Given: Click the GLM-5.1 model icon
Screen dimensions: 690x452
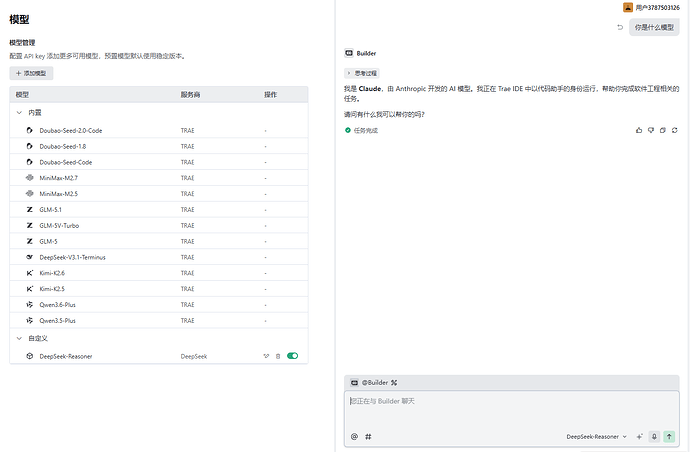Looking at the screenshot, I should [x=29, y=209].
